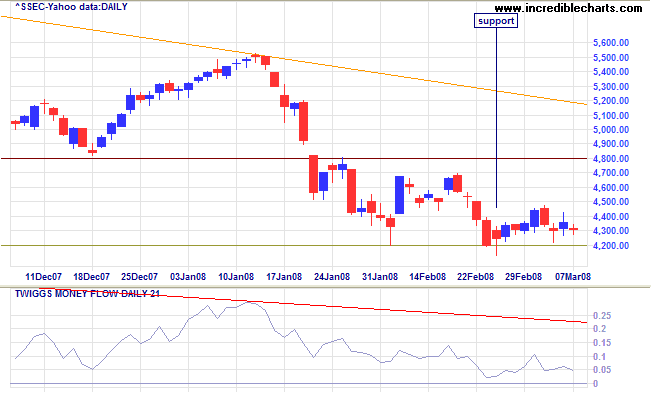Click the 4,400.00 price axis label
This screenshot has width=651, height=395.
(611, 216)
